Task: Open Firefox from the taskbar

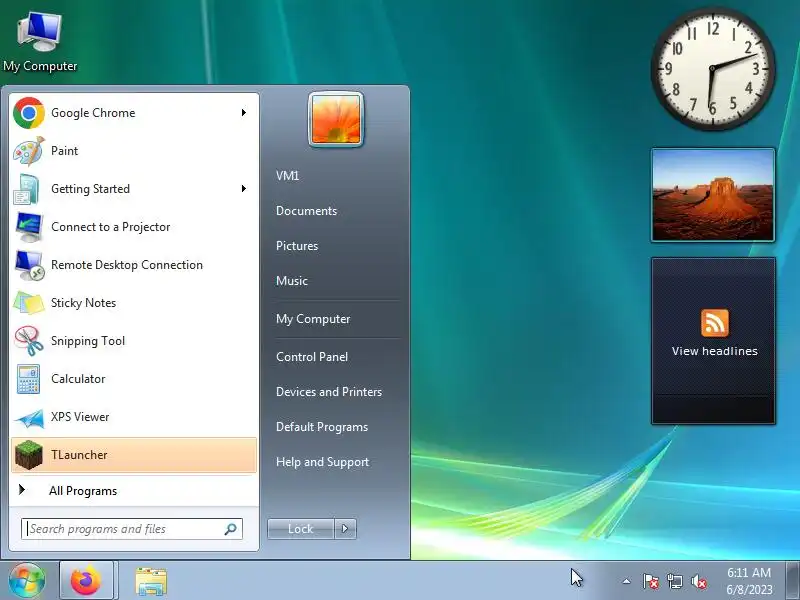Action: coord(86,581)
